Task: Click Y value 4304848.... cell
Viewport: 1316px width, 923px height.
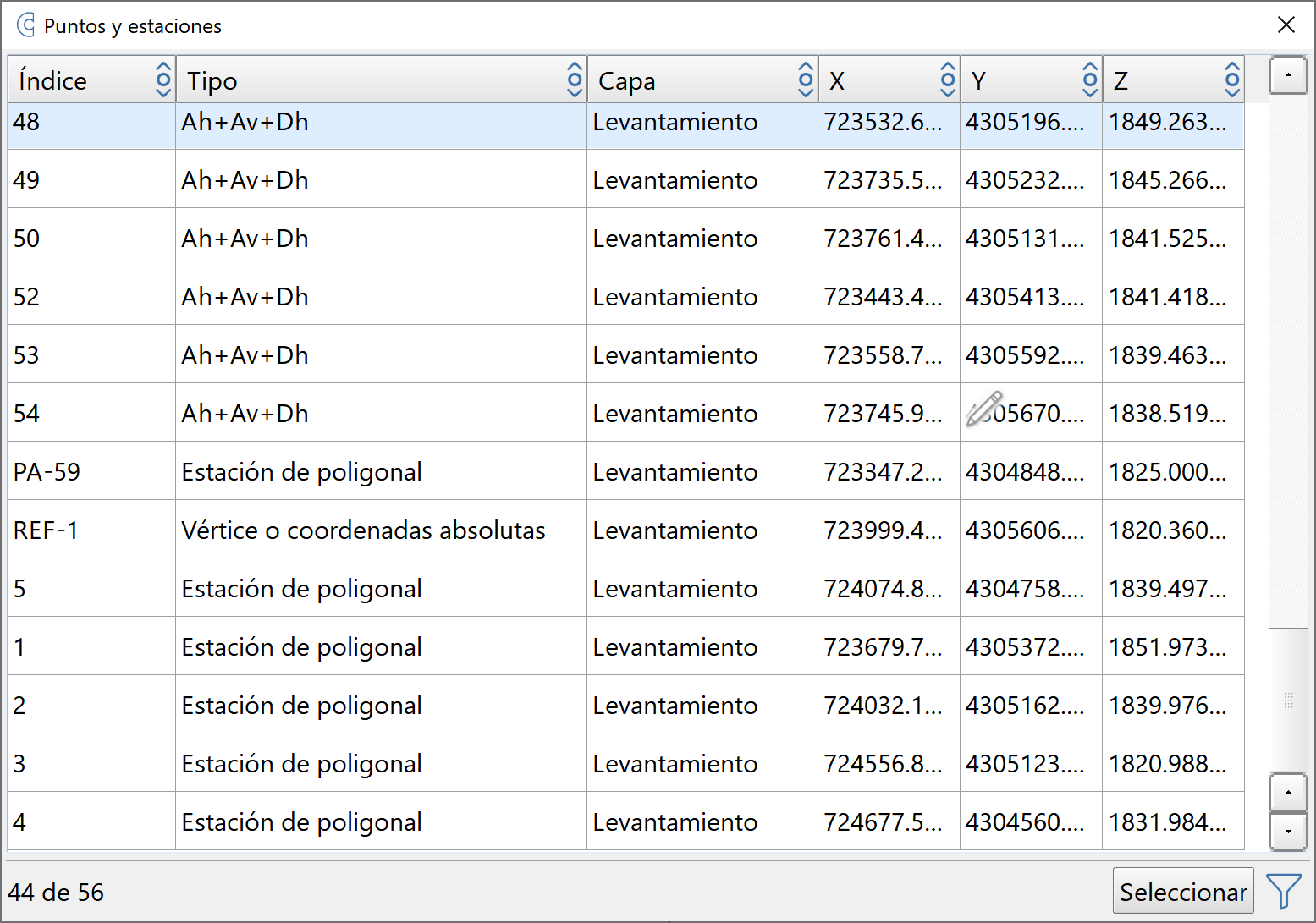Action: click(1031, 471)
